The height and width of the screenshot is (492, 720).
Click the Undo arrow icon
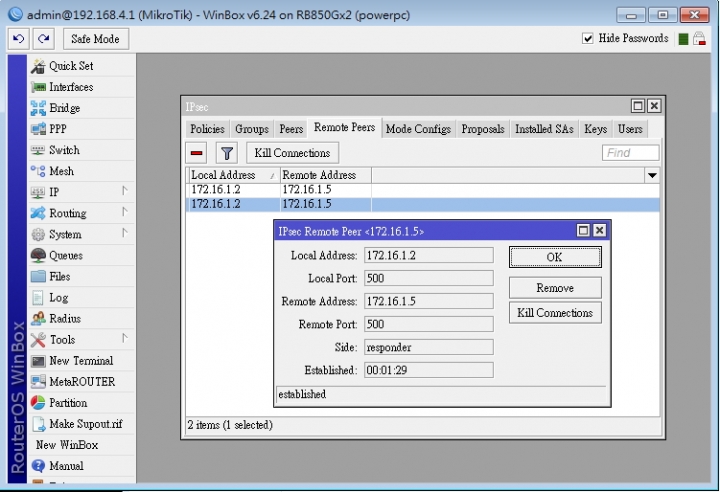[19, 39]
